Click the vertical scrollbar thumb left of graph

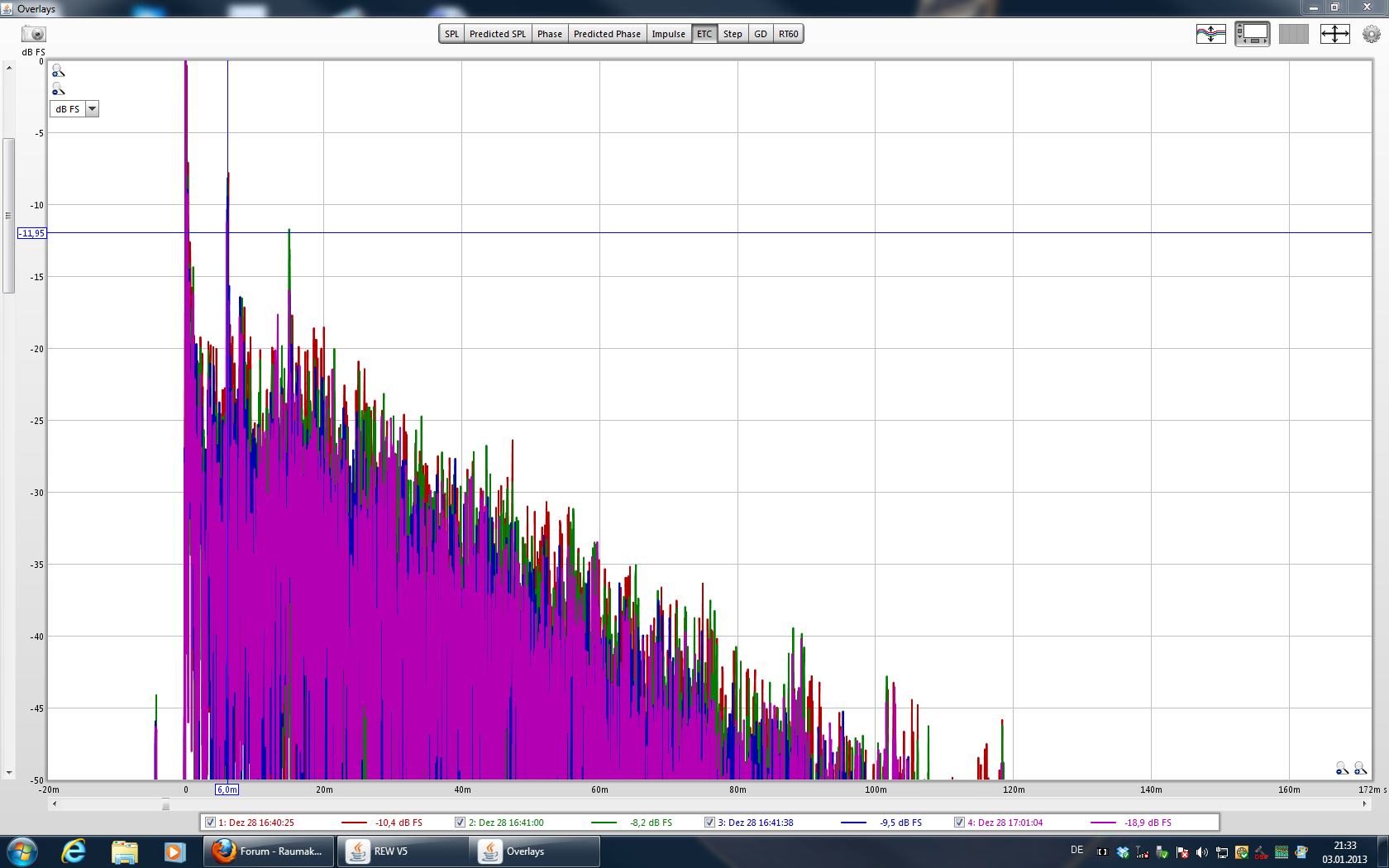(x=9, y=216)
